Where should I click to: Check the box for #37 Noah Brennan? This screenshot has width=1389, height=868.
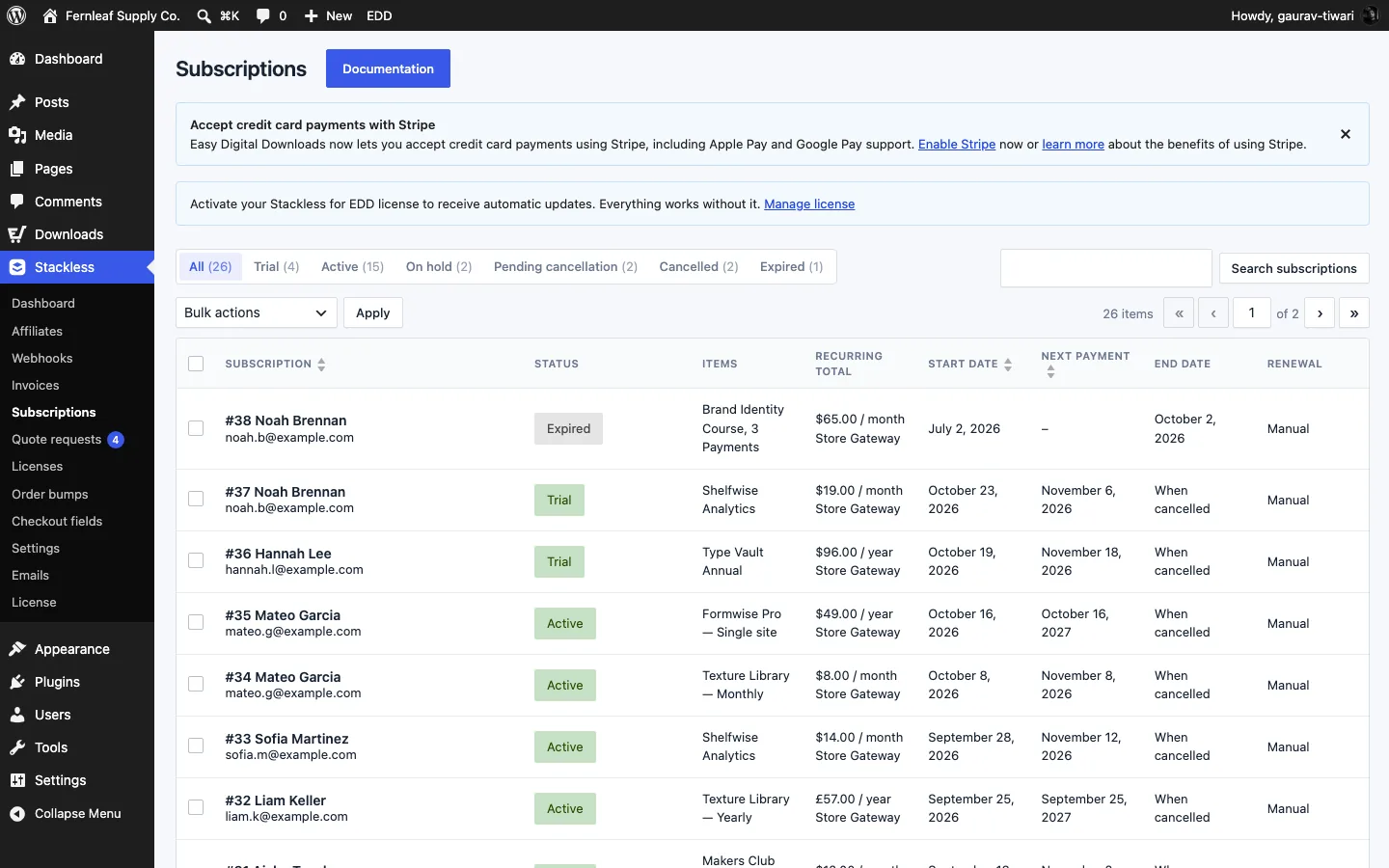tap(196, 500)
